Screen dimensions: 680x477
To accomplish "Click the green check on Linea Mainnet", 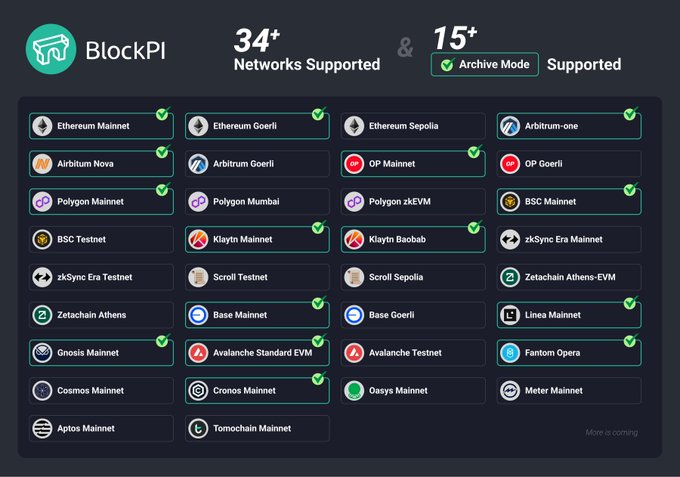I will coord(631,302).
